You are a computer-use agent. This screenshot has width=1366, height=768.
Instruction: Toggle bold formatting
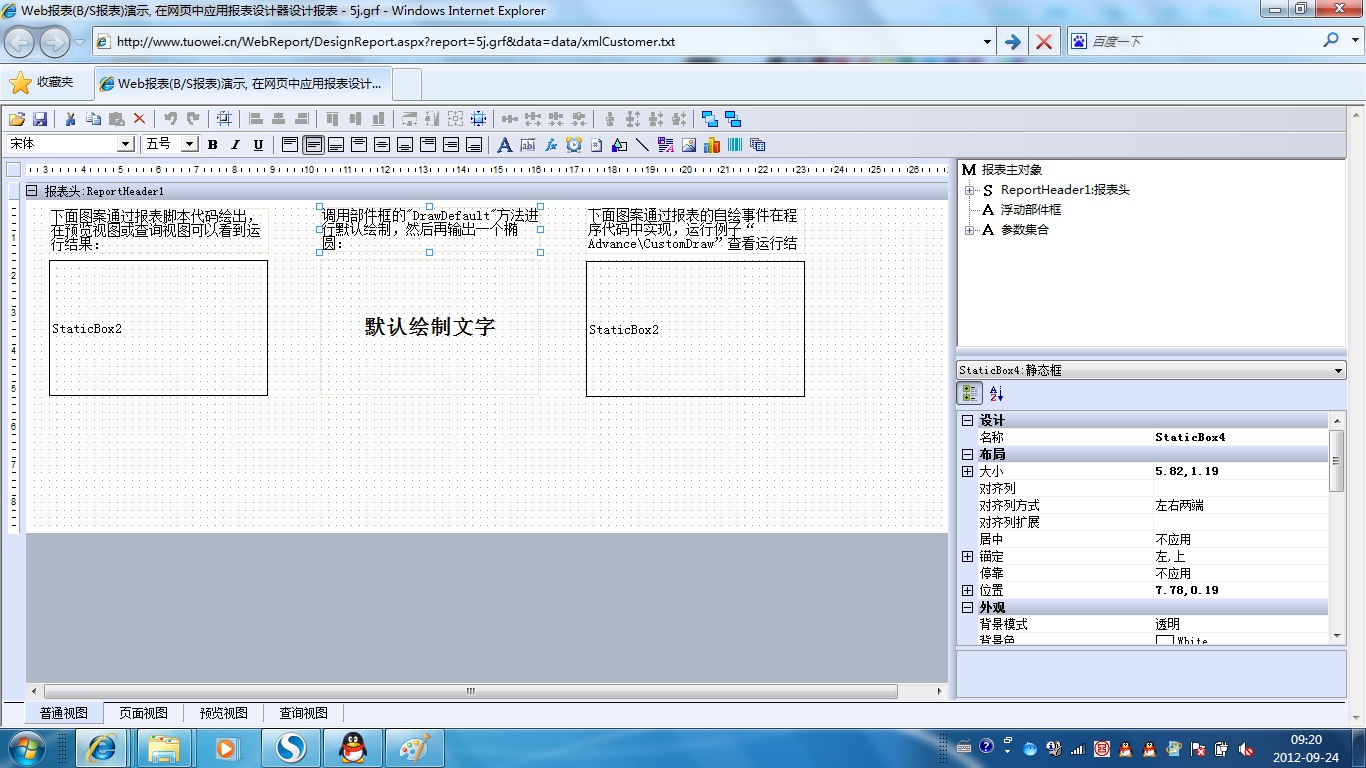pos(212,145)
